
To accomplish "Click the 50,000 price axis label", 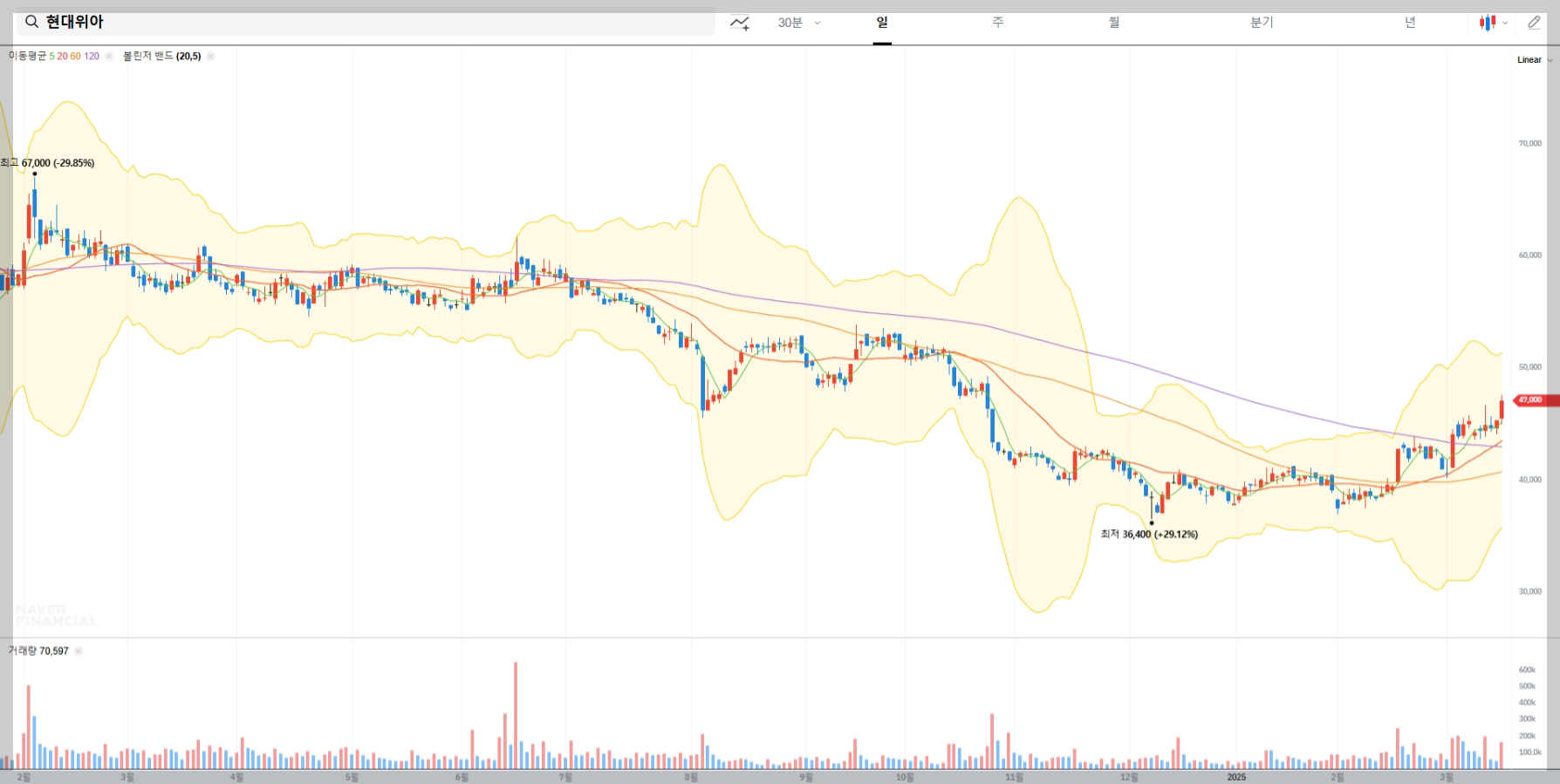I will (x=1529, y=367).
